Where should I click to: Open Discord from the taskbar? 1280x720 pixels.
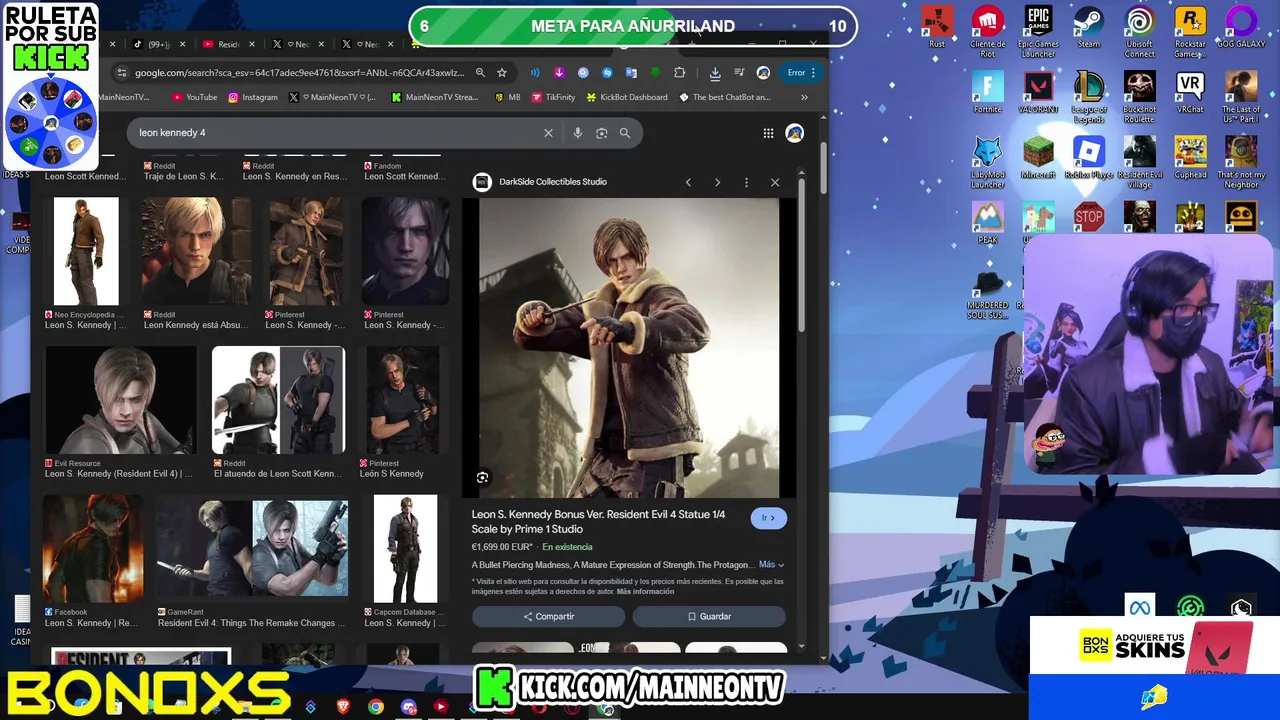pos(409,707)
